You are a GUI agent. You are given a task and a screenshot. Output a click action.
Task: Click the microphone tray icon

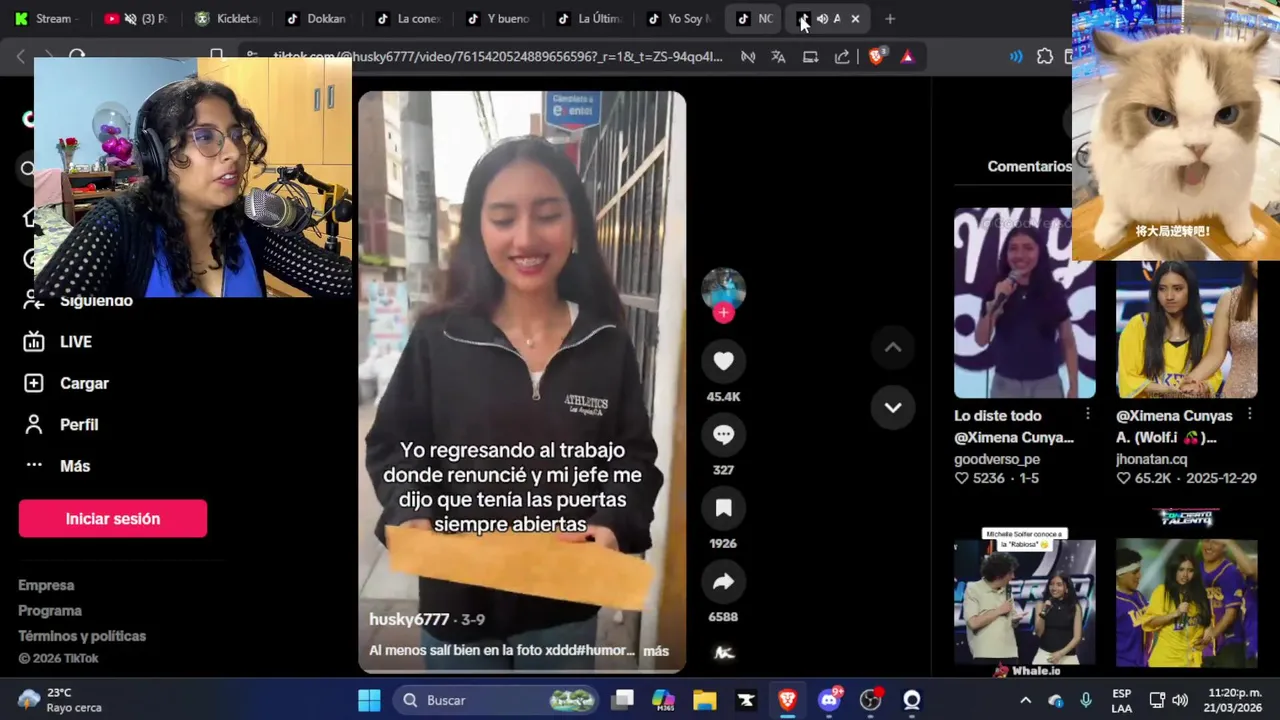click(x=1086, y=700)
